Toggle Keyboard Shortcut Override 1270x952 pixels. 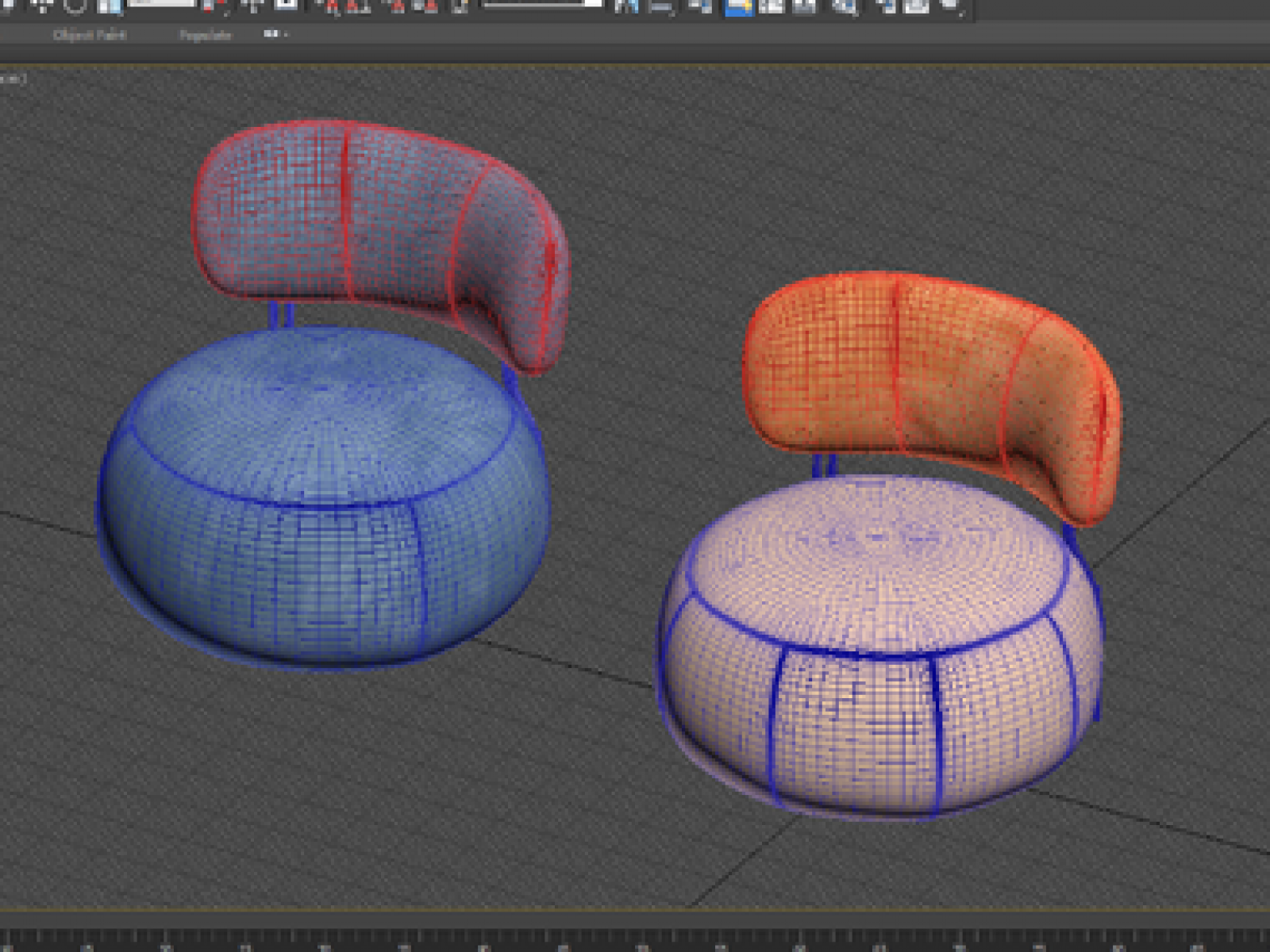287,6
